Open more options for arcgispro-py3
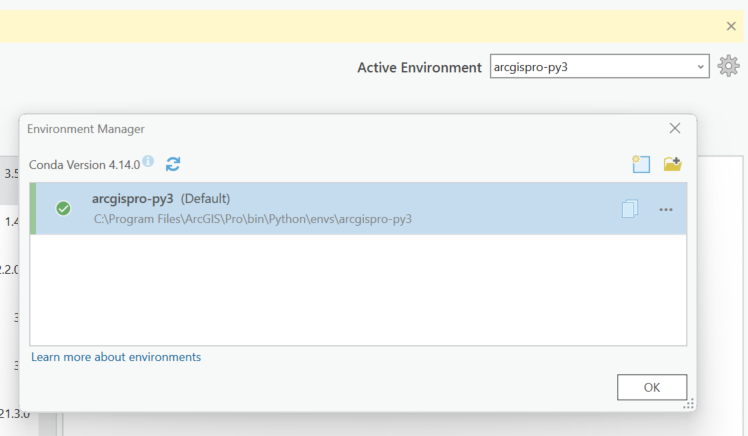748x436 pixels. [x=666, y=209]
